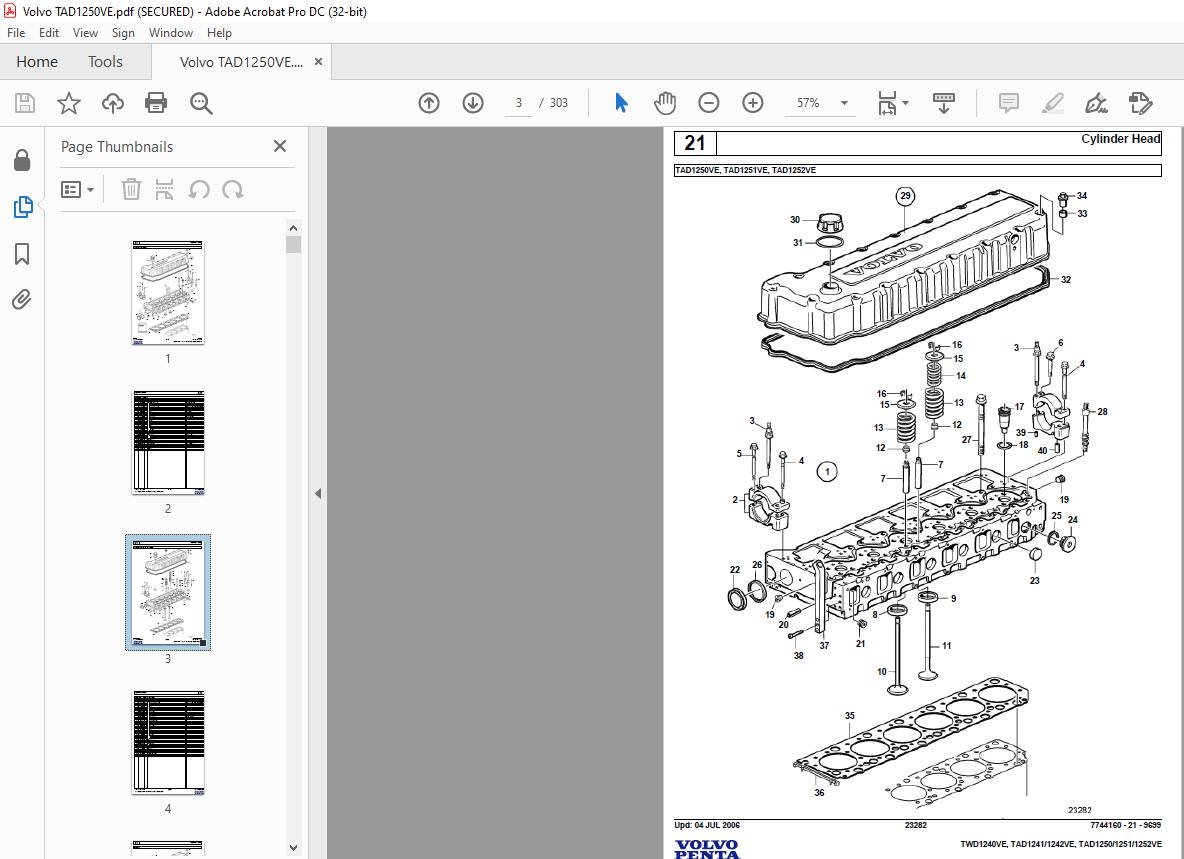Rotate the page counterclockwise

click(x=199, y=189)
